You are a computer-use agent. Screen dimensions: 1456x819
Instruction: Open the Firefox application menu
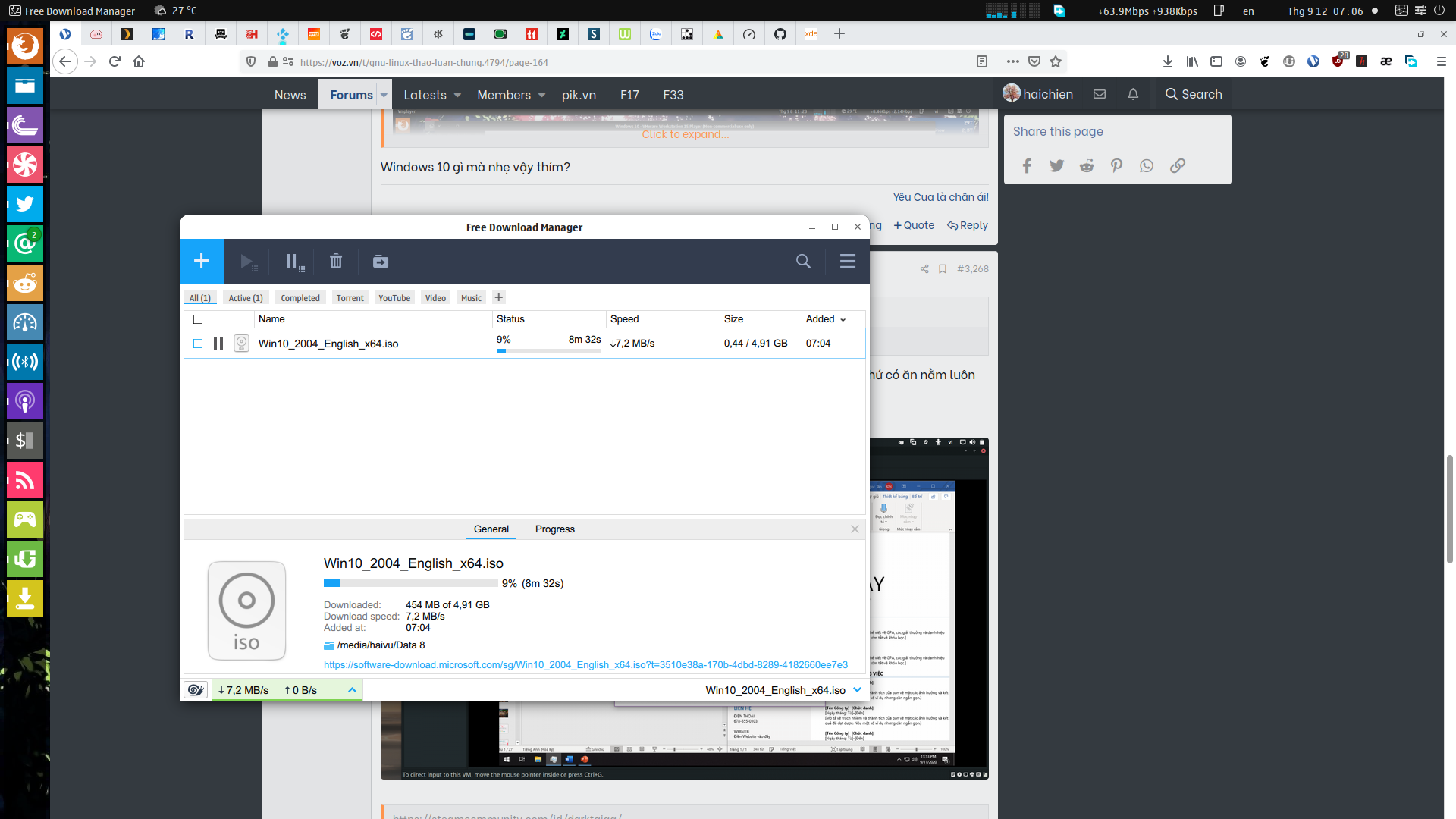point(1442,62)
